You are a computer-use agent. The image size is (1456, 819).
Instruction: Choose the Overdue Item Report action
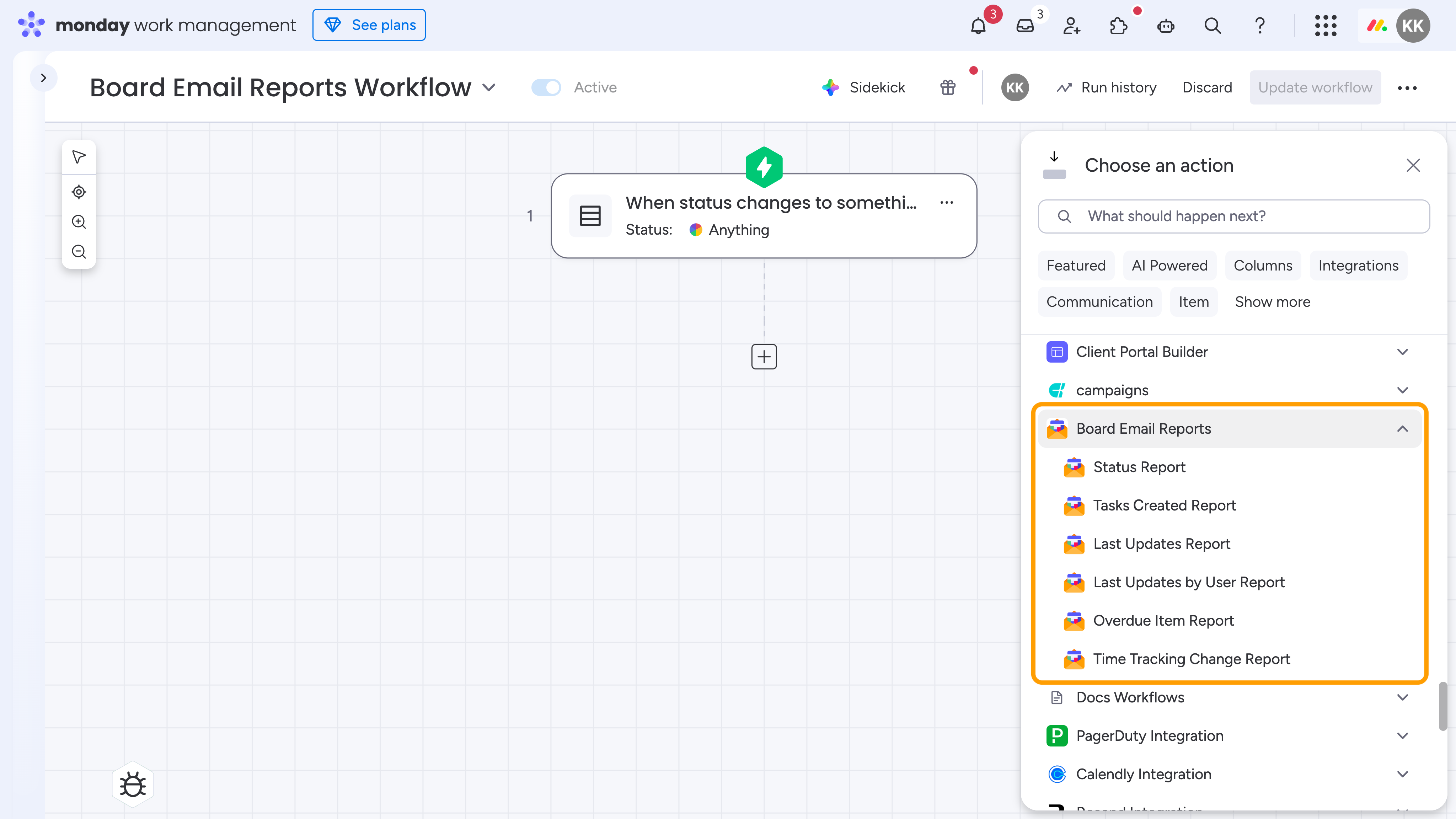pos(1163,621)
